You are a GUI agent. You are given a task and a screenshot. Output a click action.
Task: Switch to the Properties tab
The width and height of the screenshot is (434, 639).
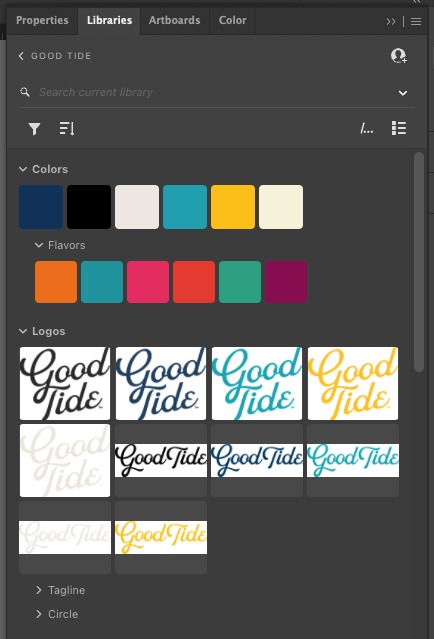(42, 20)
